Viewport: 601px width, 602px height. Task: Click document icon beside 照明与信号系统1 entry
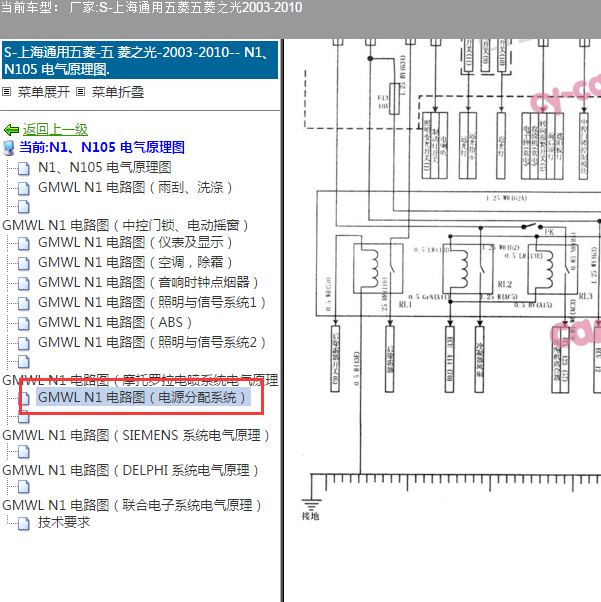[24, 304]
